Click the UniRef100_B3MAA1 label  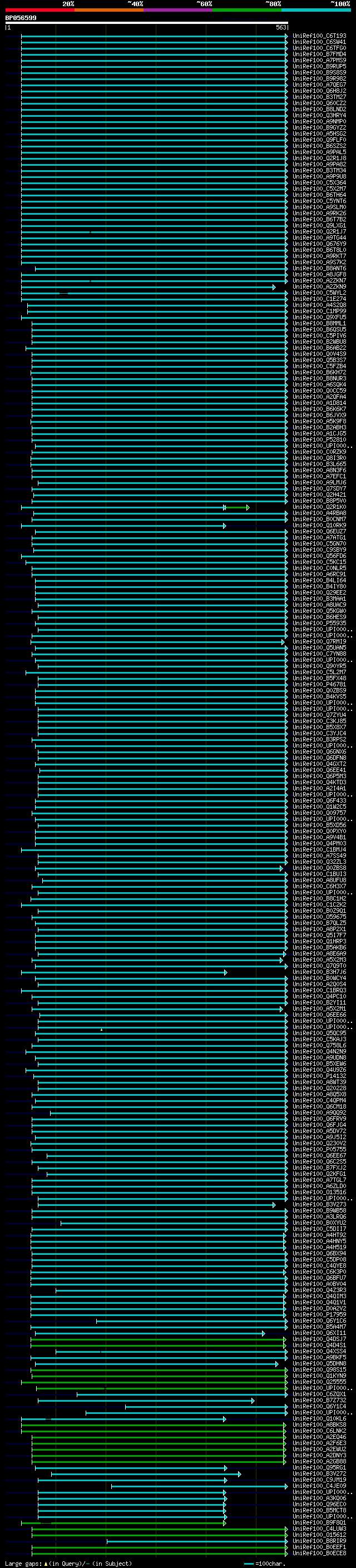319,598
